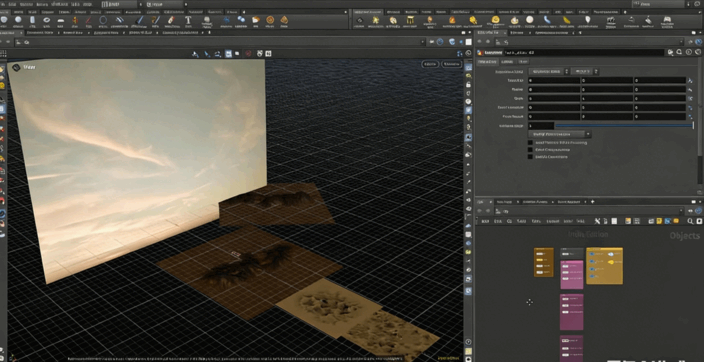This screenshot has width=704, height=362.
Task: Switch to the Render parameter tab
Action: 507,62
